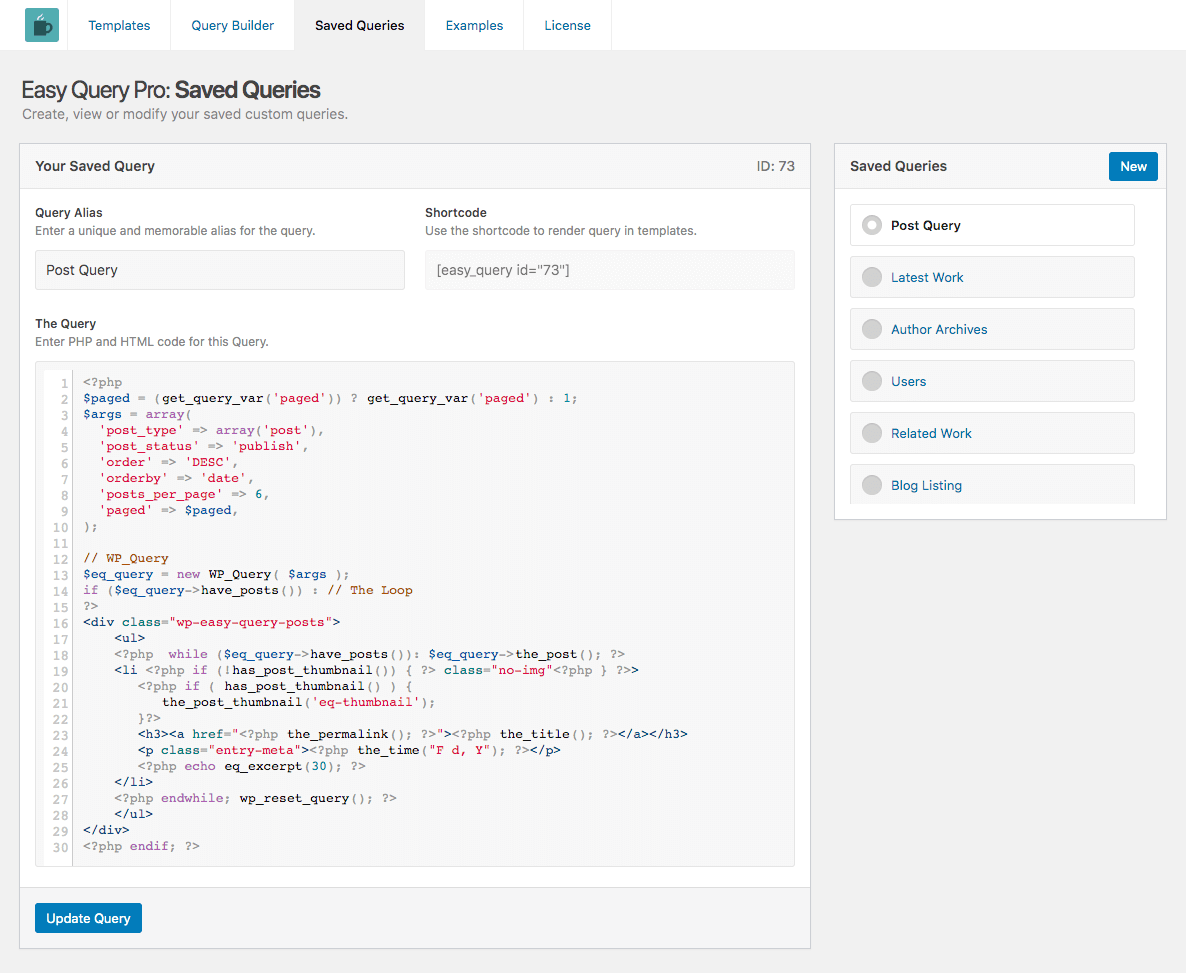Click the '// WP_Query' comment line
1186x973 pixels.
pos(126,558)
